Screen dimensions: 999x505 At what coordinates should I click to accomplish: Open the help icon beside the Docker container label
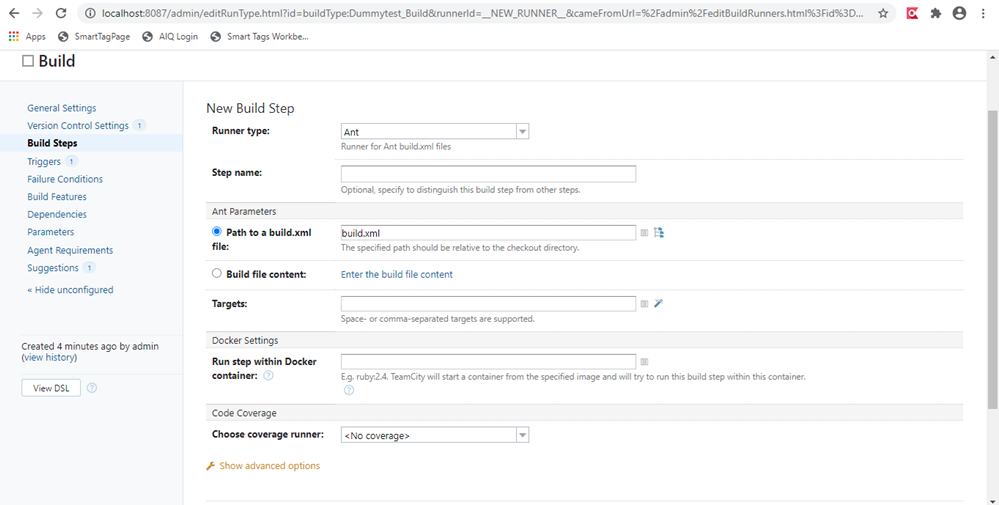click(268, 376)
